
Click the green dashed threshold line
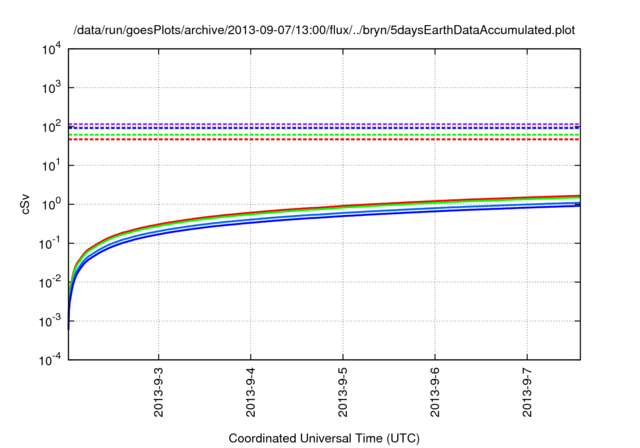point(324,135)
